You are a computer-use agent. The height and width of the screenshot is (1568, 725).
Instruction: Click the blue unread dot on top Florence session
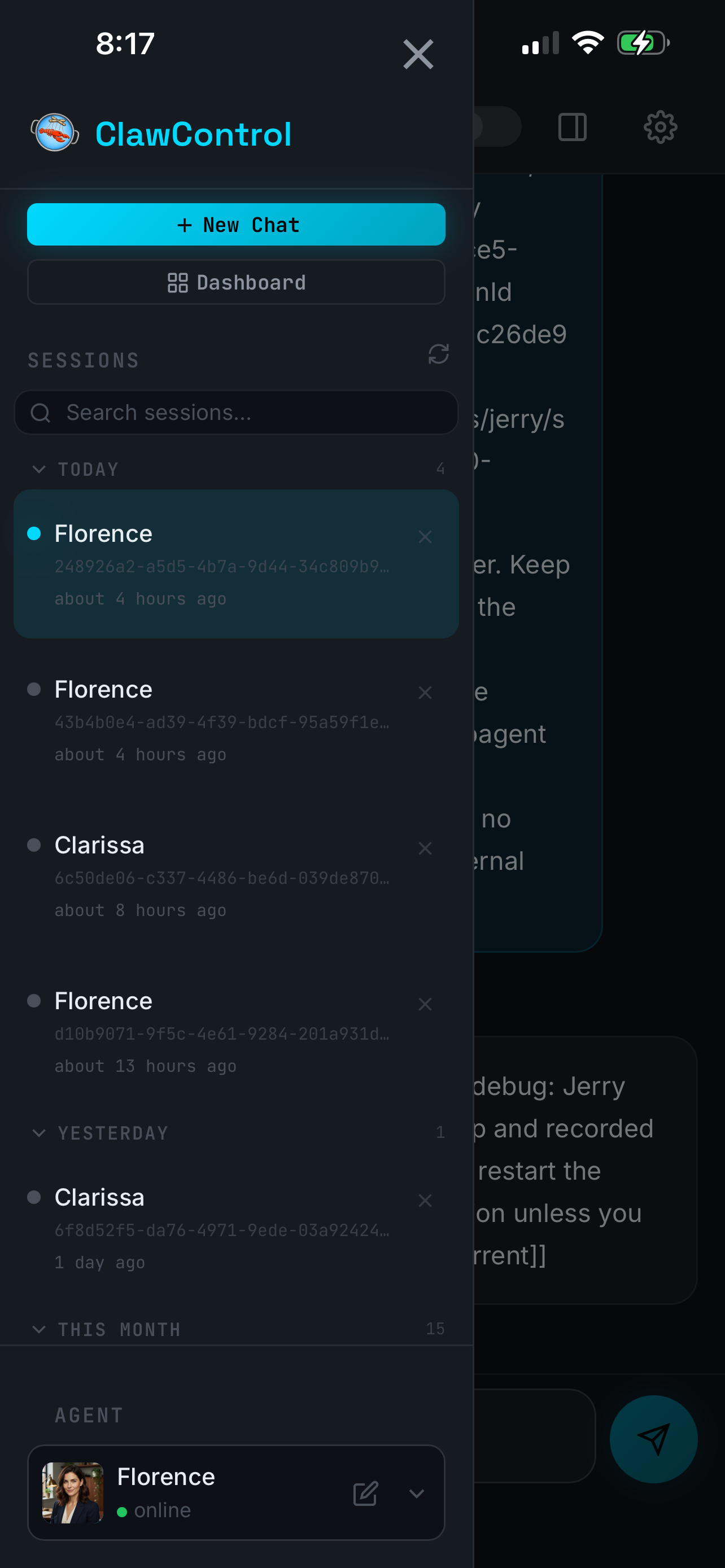click(x=34, y=533)
